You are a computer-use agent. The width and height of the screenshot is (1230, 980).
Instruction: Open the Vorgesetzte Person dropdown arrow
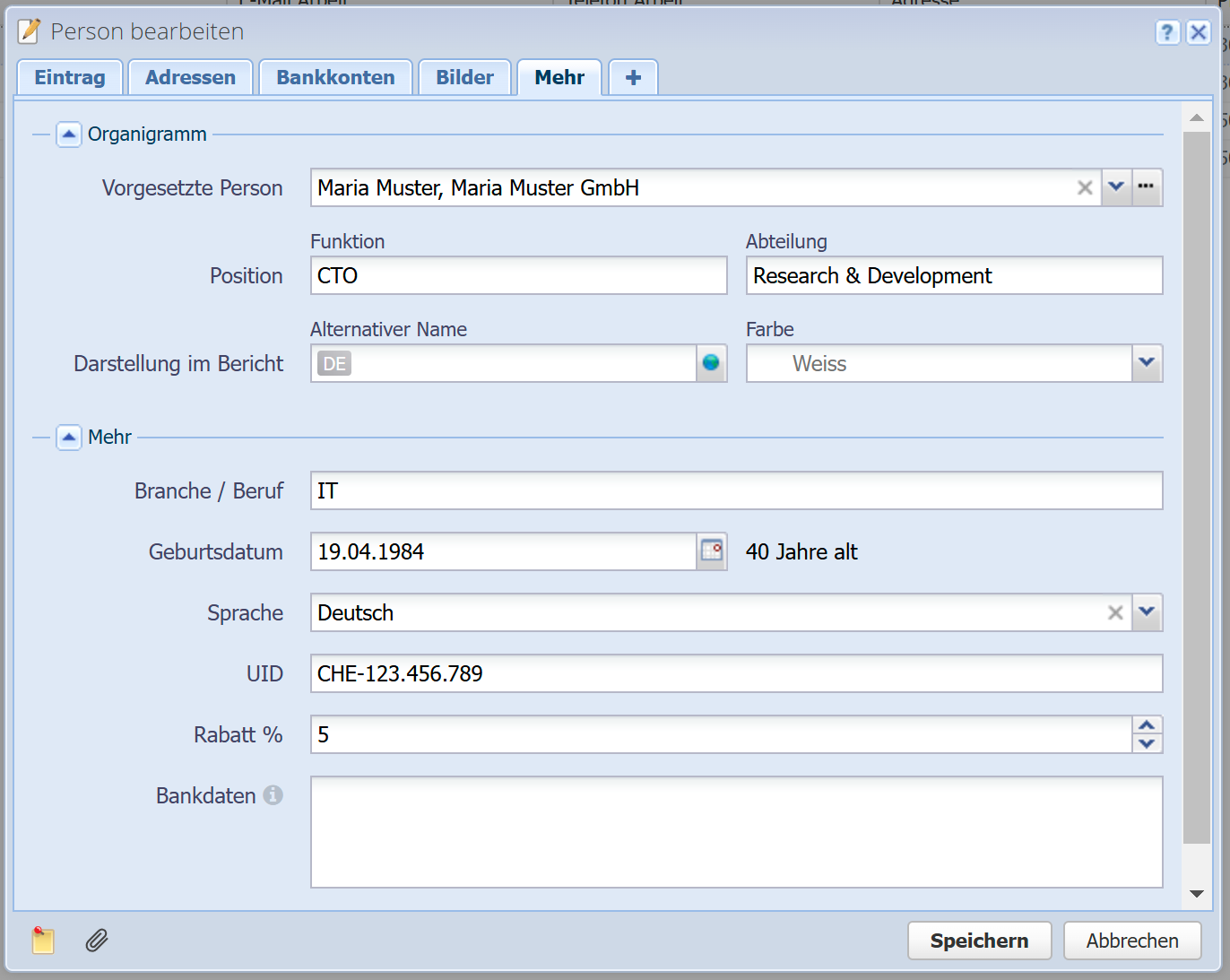click(x=1116, y=187)
